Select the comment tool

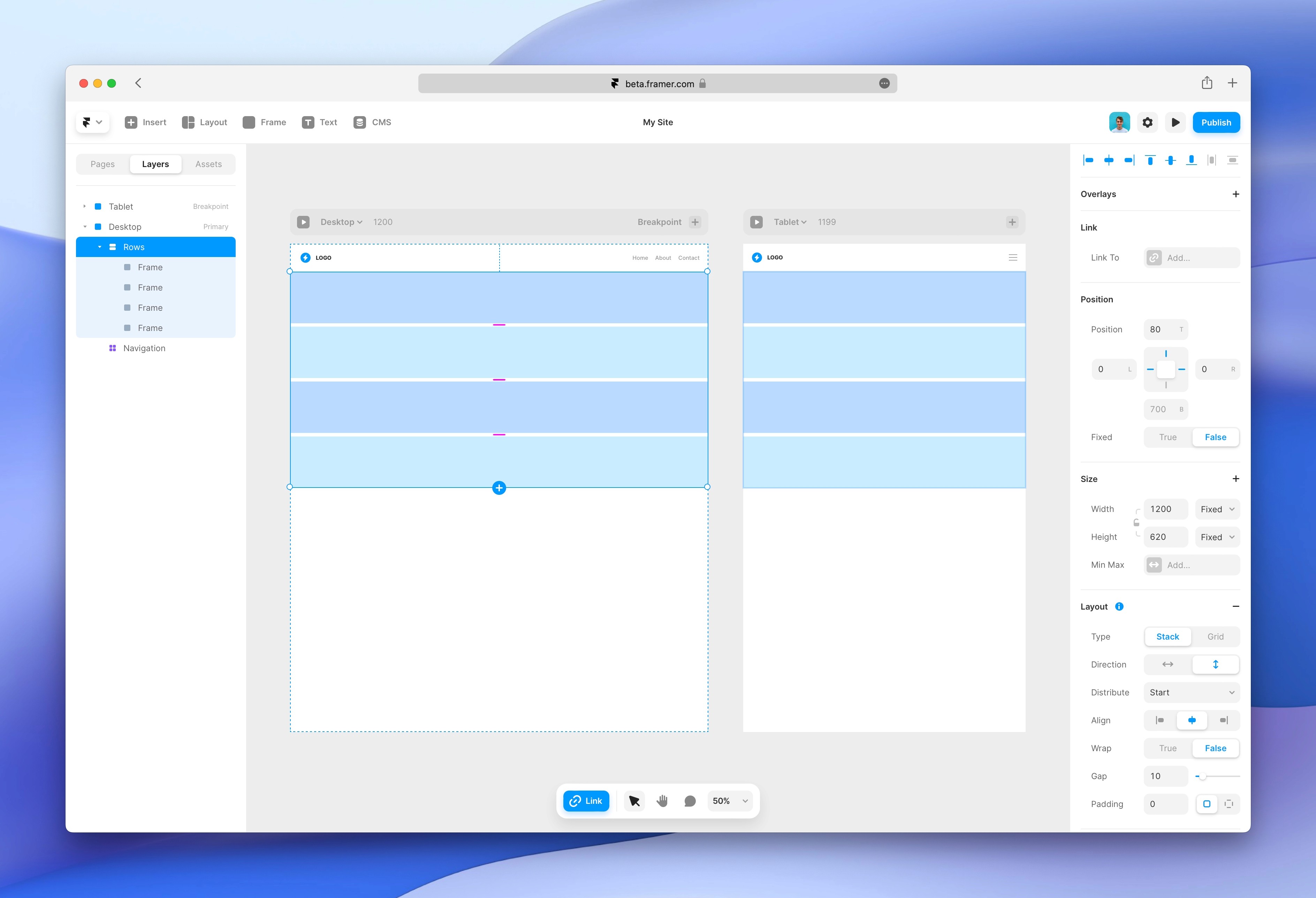point(690,801)
